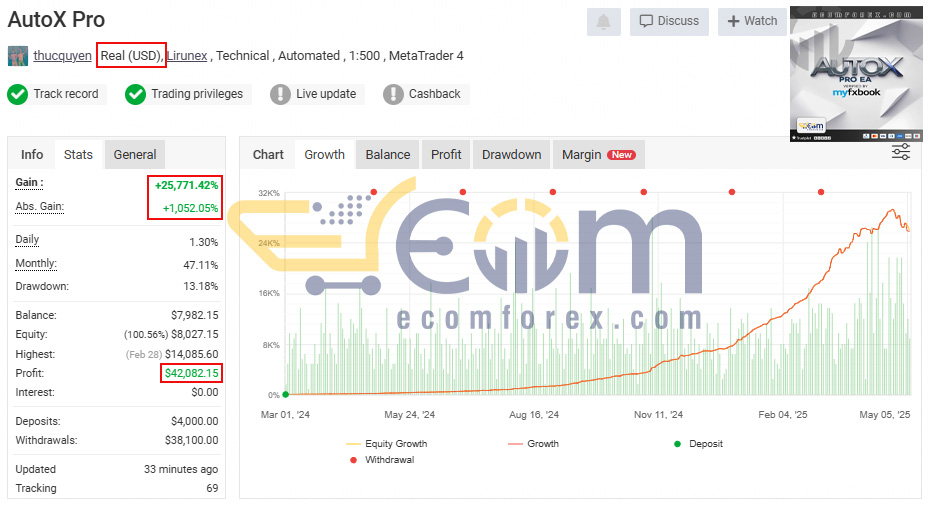
Task: Switch to the Stats tab
Action: 78,155
